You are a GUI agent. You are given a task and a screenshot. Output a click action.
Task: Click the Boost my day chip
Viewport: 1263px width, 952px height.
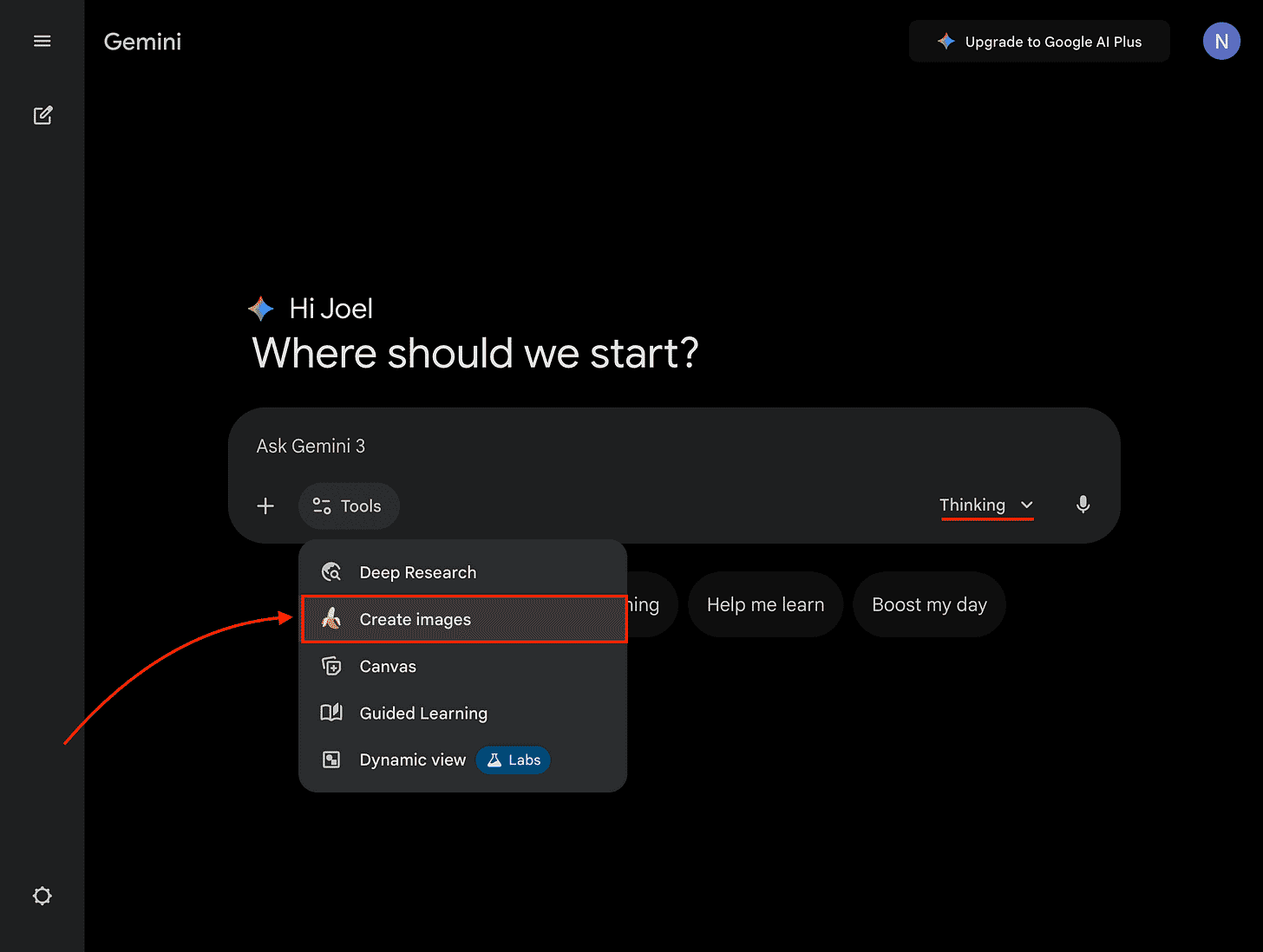(x=929, y=604)
